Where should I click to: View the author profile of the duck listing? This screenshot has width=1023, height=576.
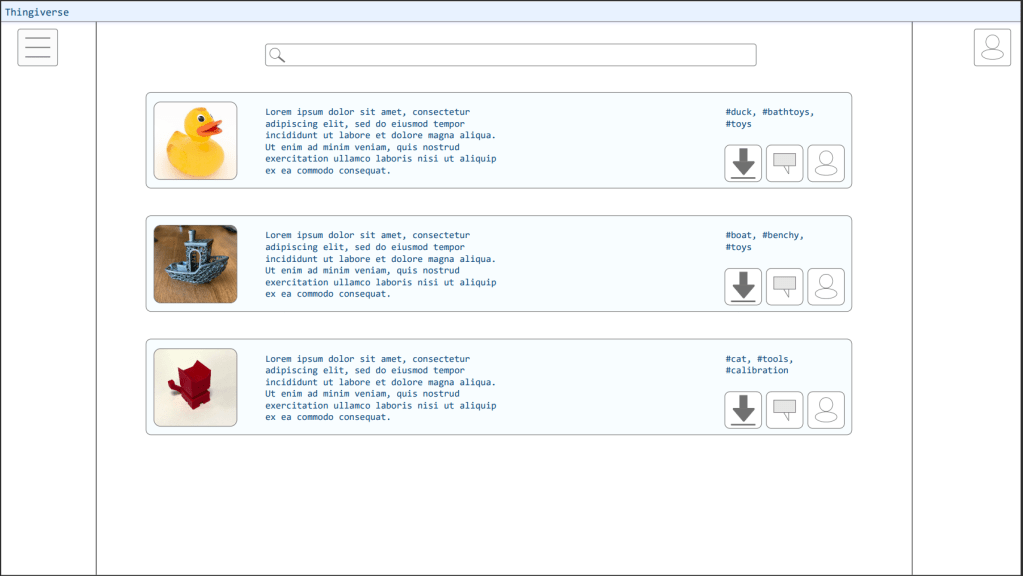pos(826,163)
